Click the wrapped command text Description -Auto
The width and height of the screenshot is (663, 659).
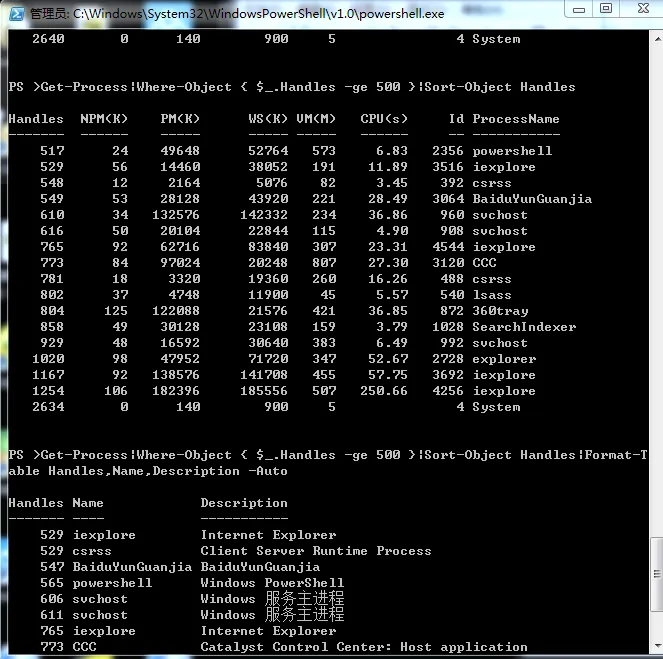(220, 471)
